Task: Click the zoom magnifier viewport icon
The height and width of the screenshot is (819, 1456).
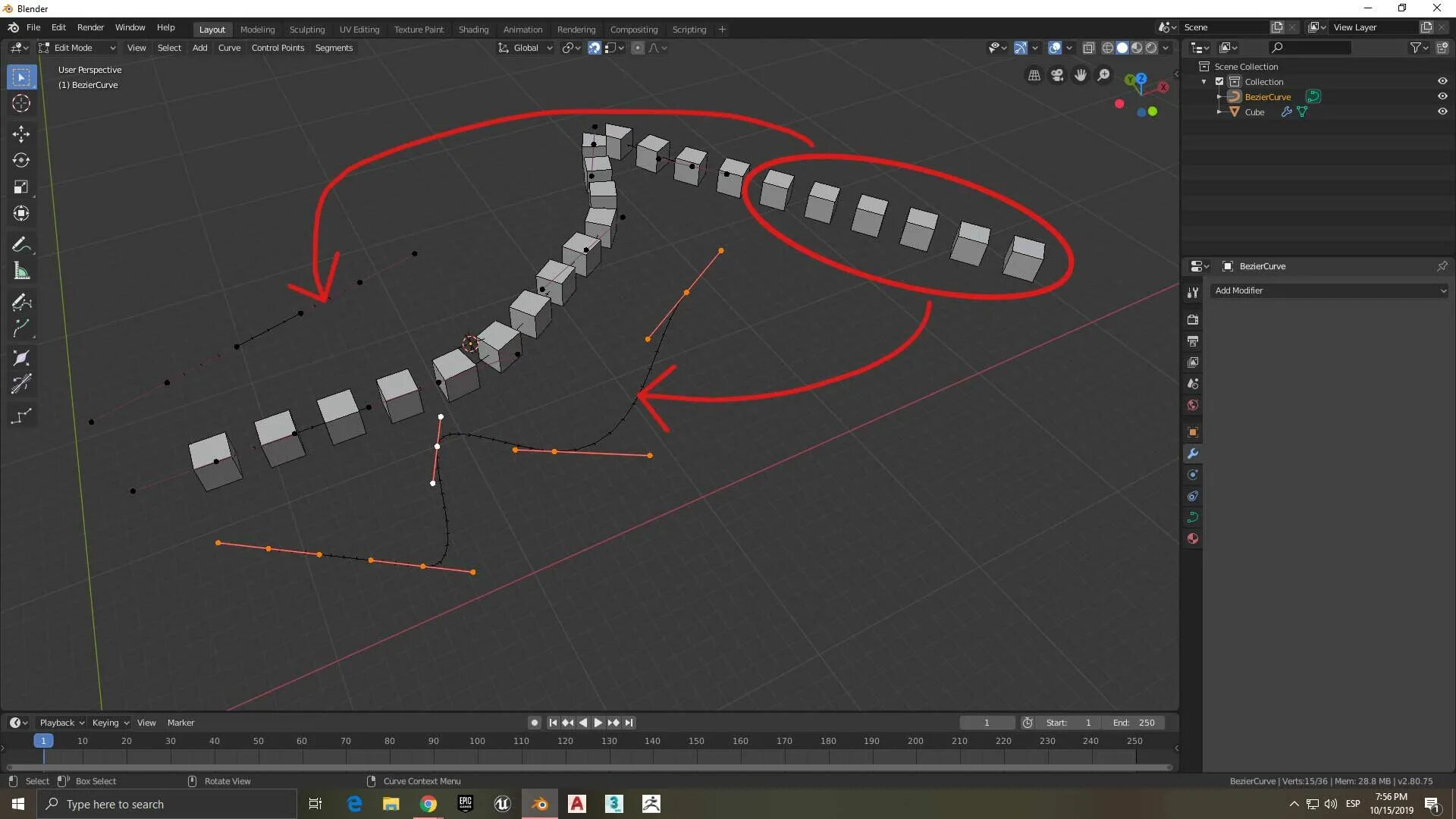Action: pos(1104,75)
